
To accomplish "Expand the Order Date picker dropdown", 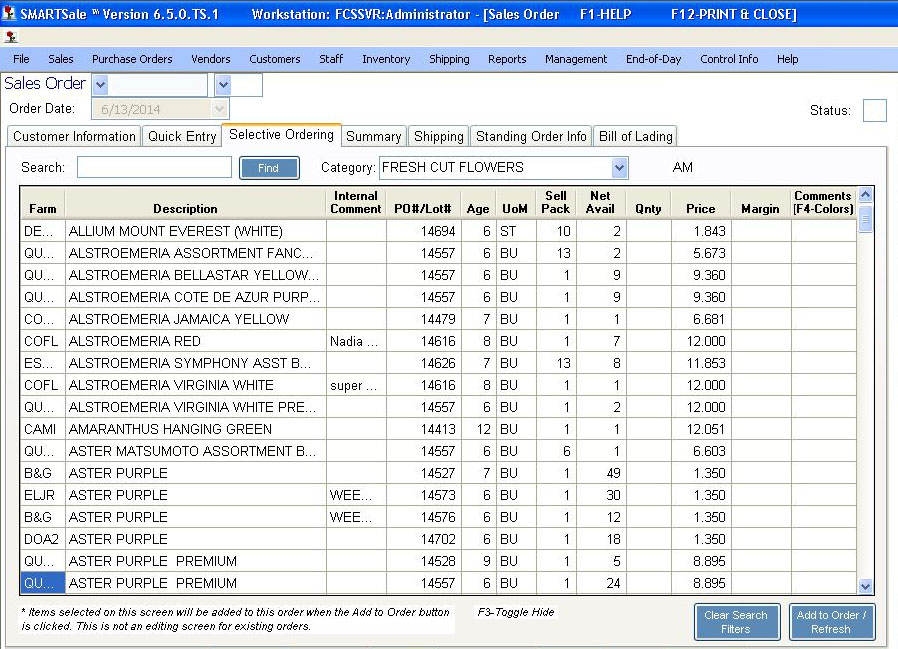I will [220, 109].
